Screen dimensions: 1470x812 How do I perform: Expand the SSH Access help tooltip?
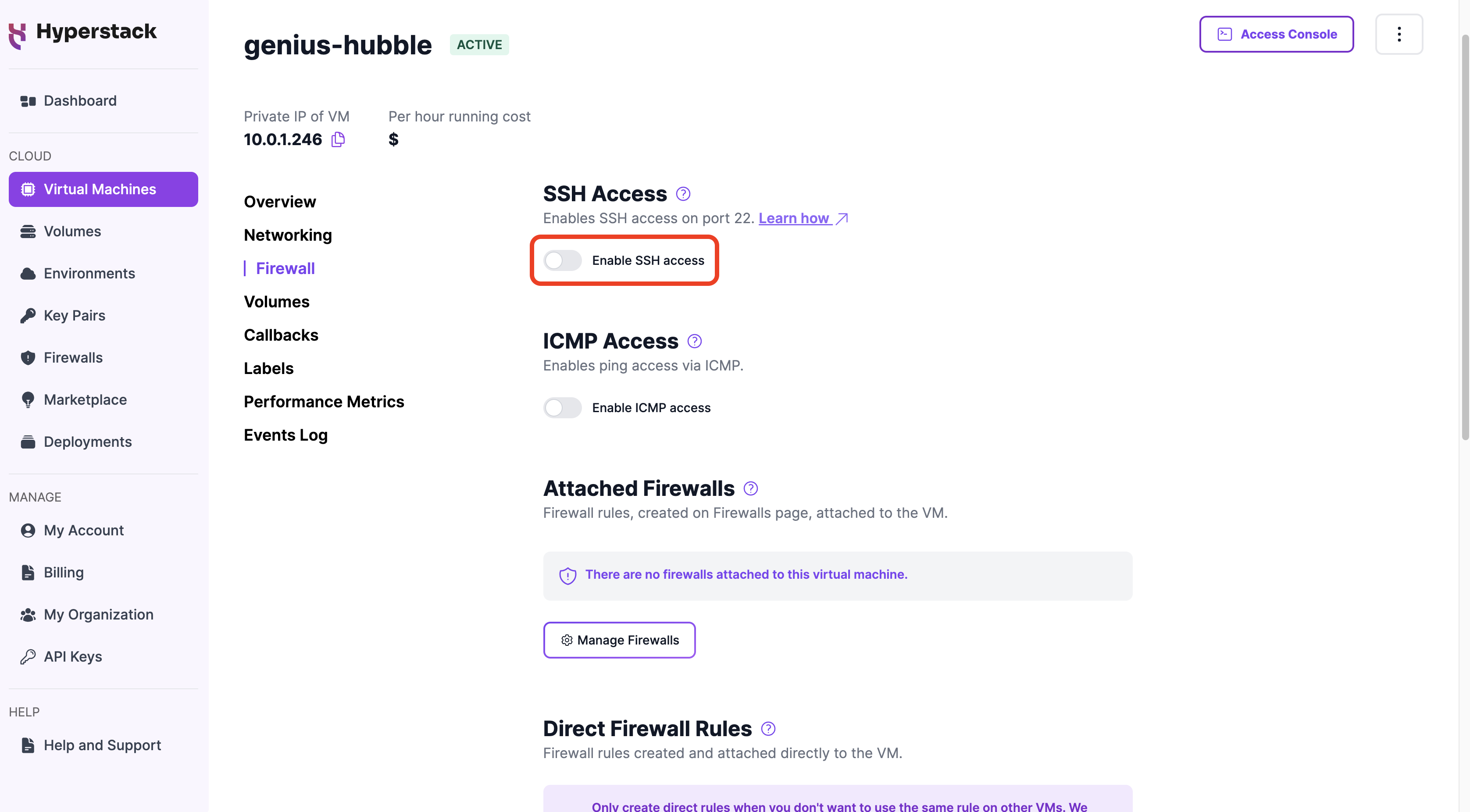[682, 192]
